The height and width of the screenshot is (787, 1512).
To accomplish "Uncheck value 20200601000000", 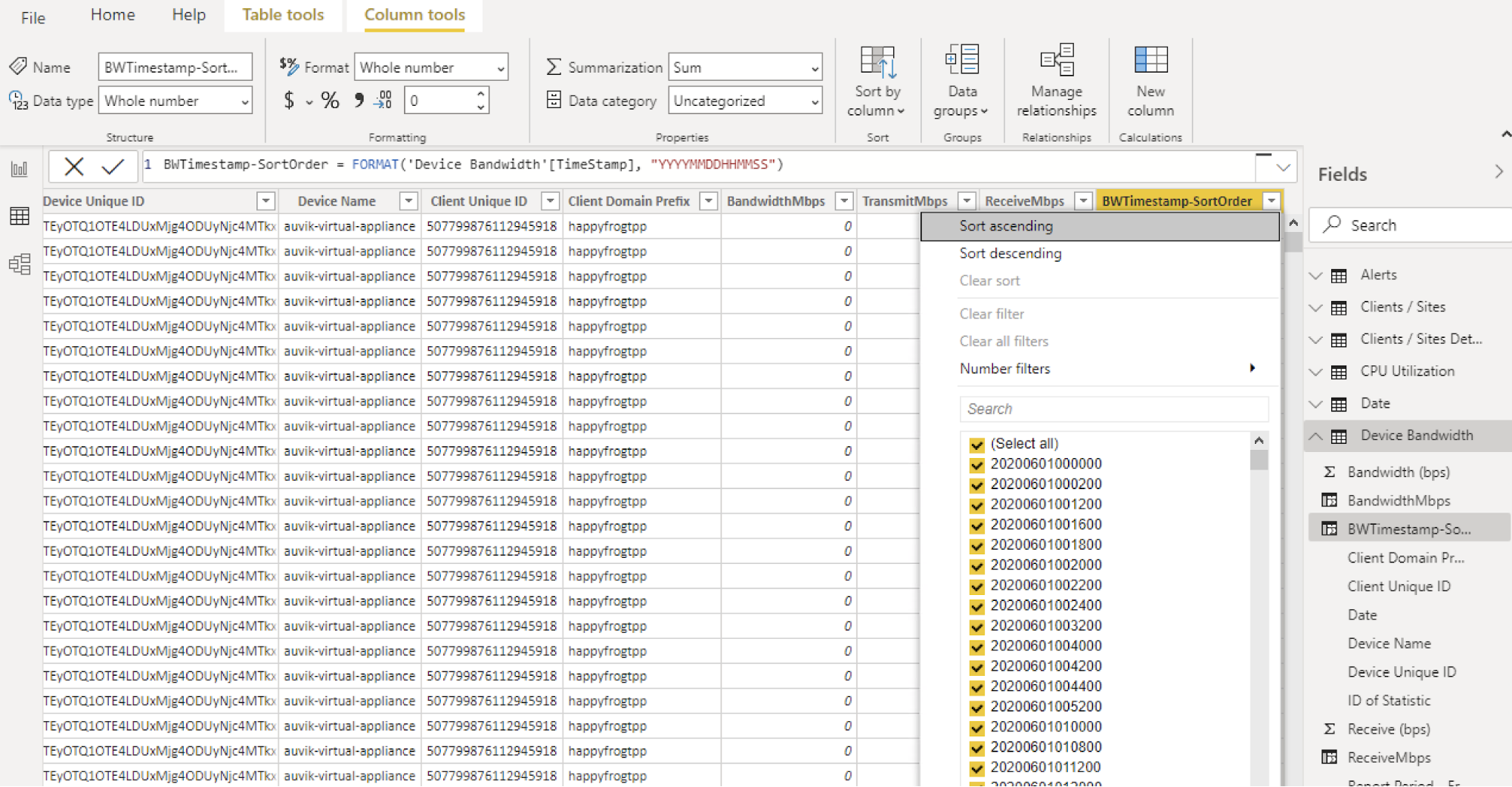I will coord(976,465).
